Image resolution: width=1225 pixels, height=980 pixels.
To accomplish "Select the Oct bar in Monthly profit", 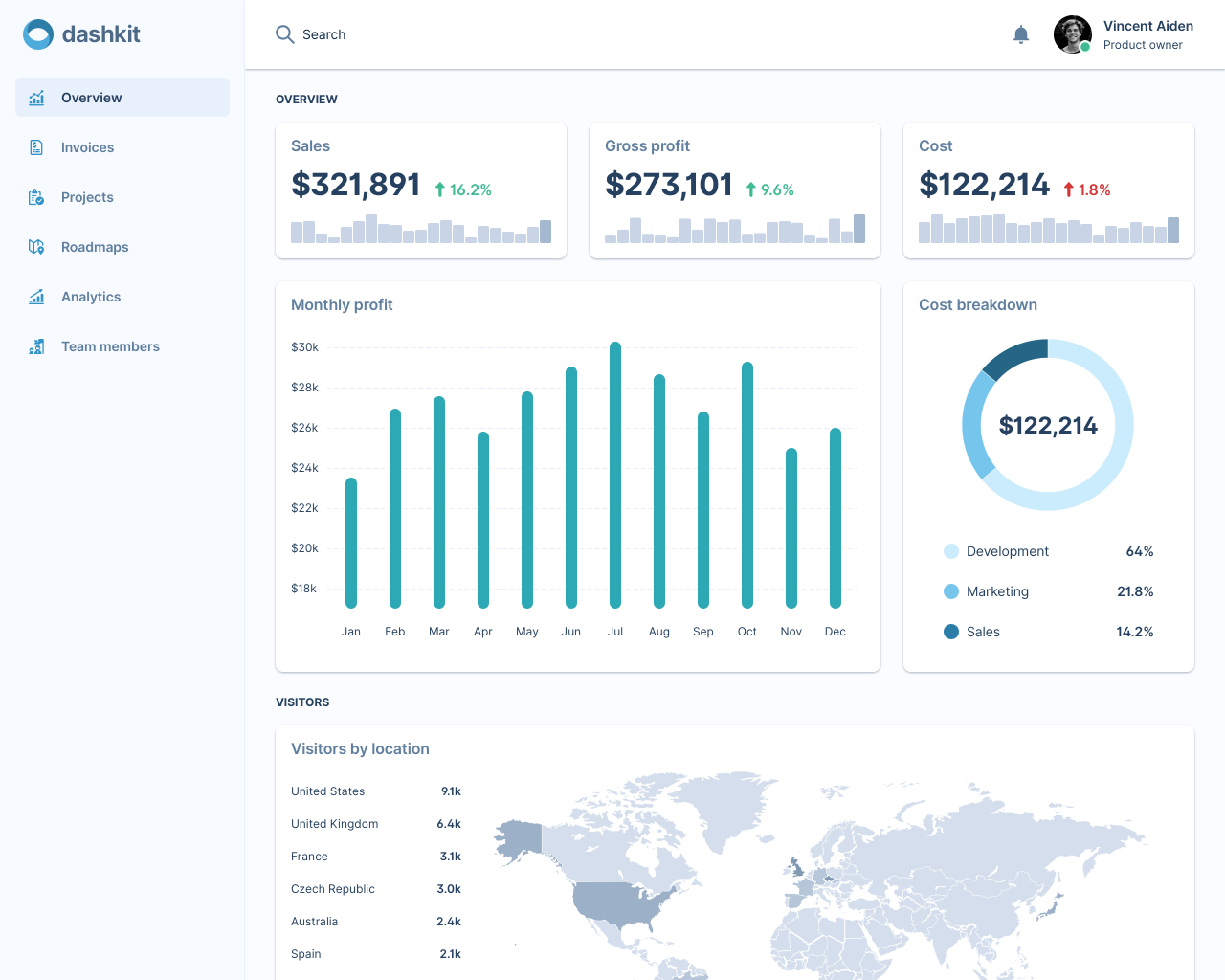I will (x=747, y=485).
